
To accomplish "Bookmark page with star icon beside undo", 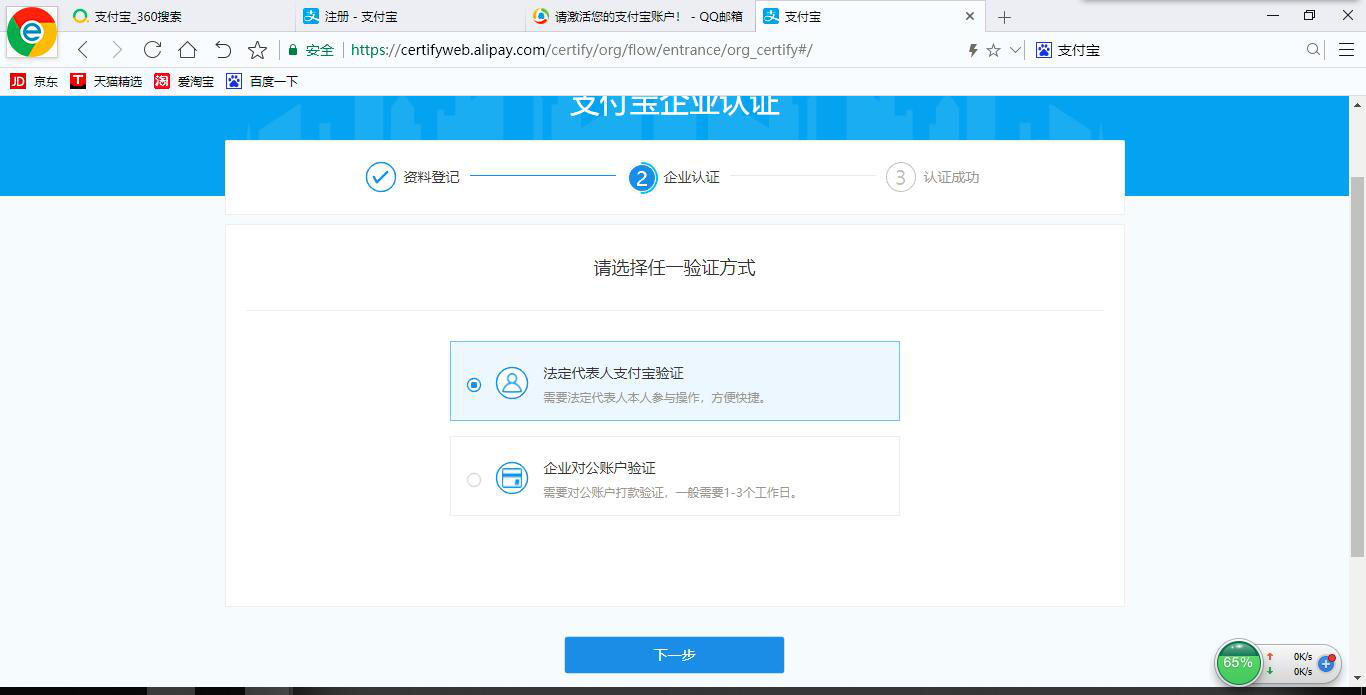I will (x=257, y=50).
